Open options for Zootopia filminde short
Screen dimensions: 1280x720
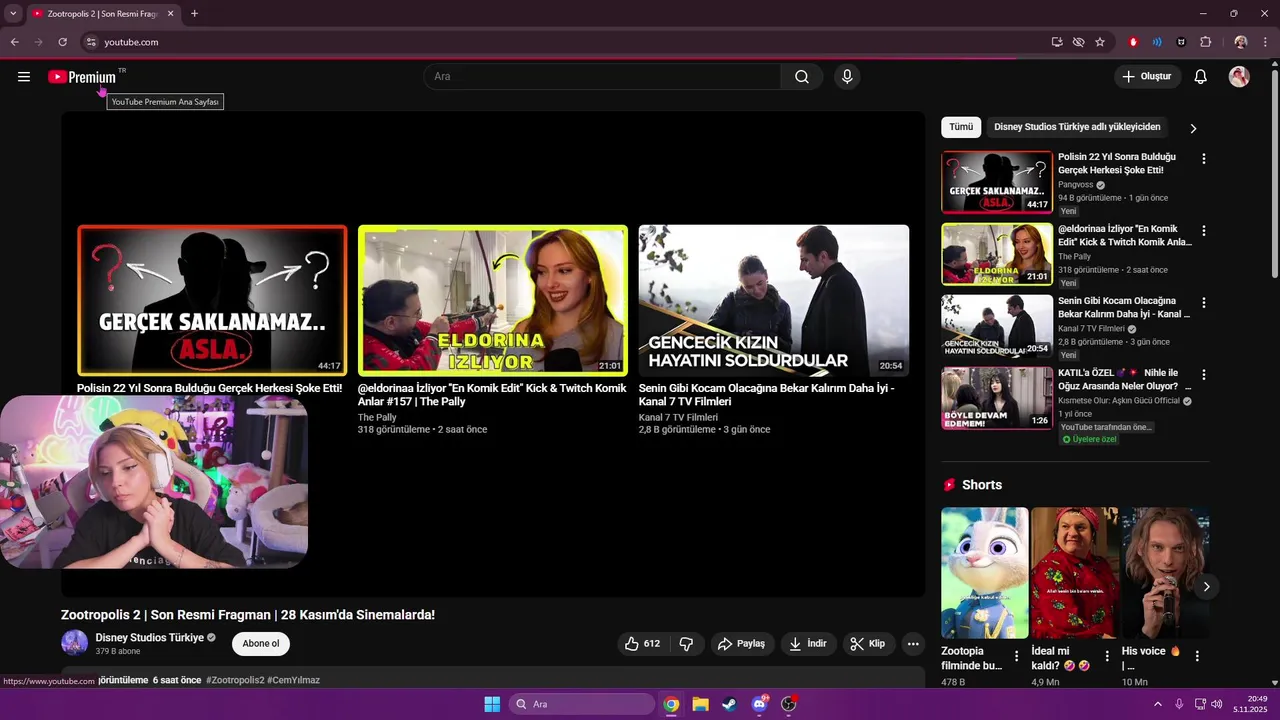point(1017,657)
